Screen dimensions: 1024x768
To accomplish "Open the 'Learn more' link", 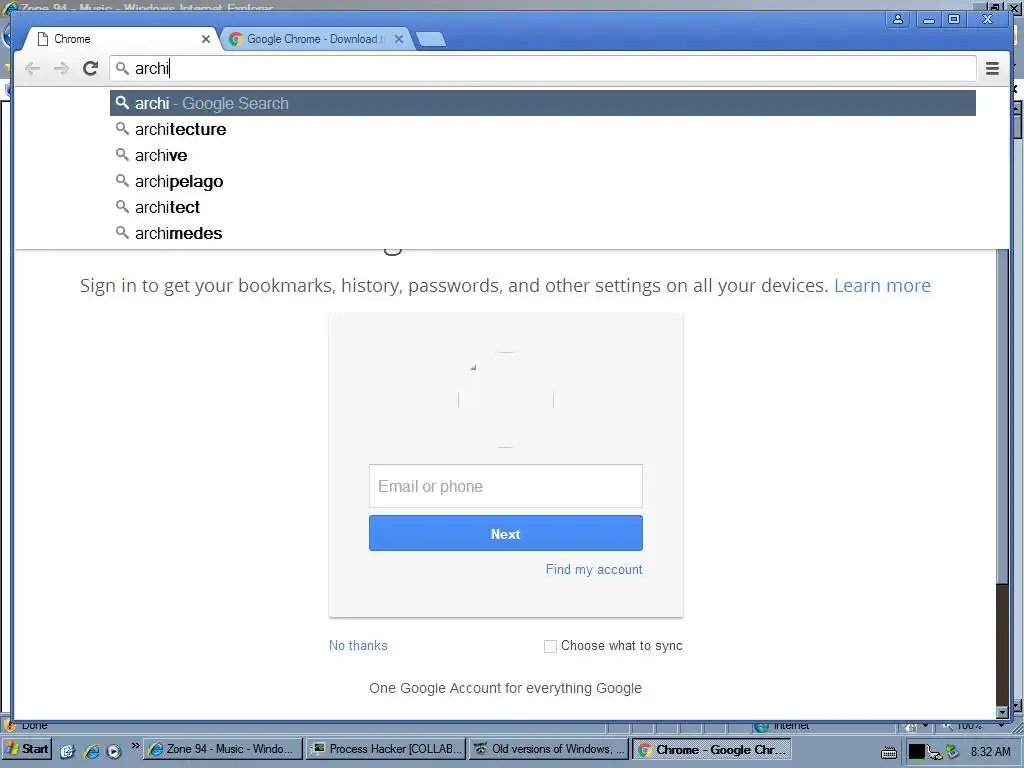I will (x=882, y=285).
